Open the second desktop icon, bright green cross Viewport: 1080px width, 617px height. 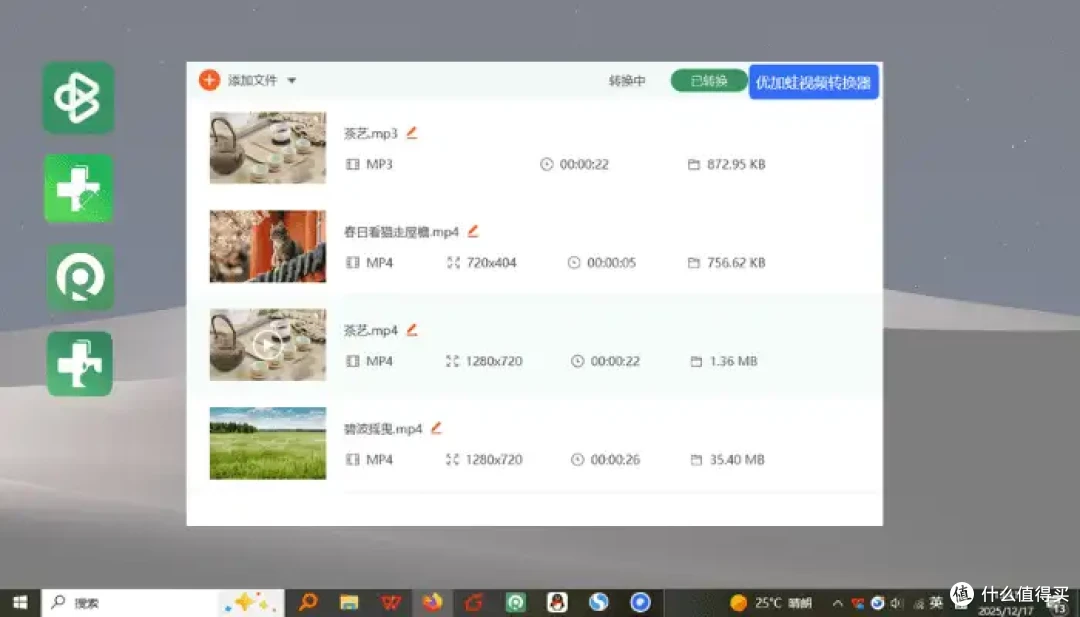pyautogui.click(x=79, y=188)
